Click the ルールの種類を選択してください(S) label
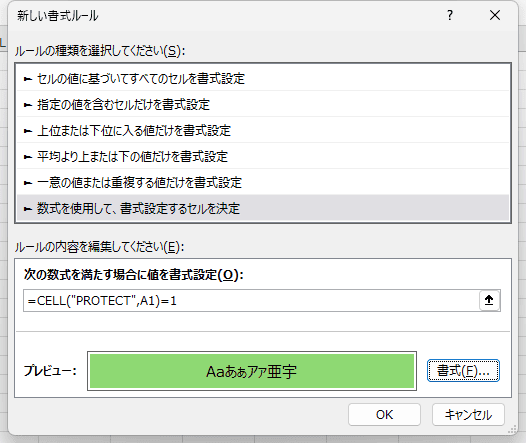 (x=100, y=51)
